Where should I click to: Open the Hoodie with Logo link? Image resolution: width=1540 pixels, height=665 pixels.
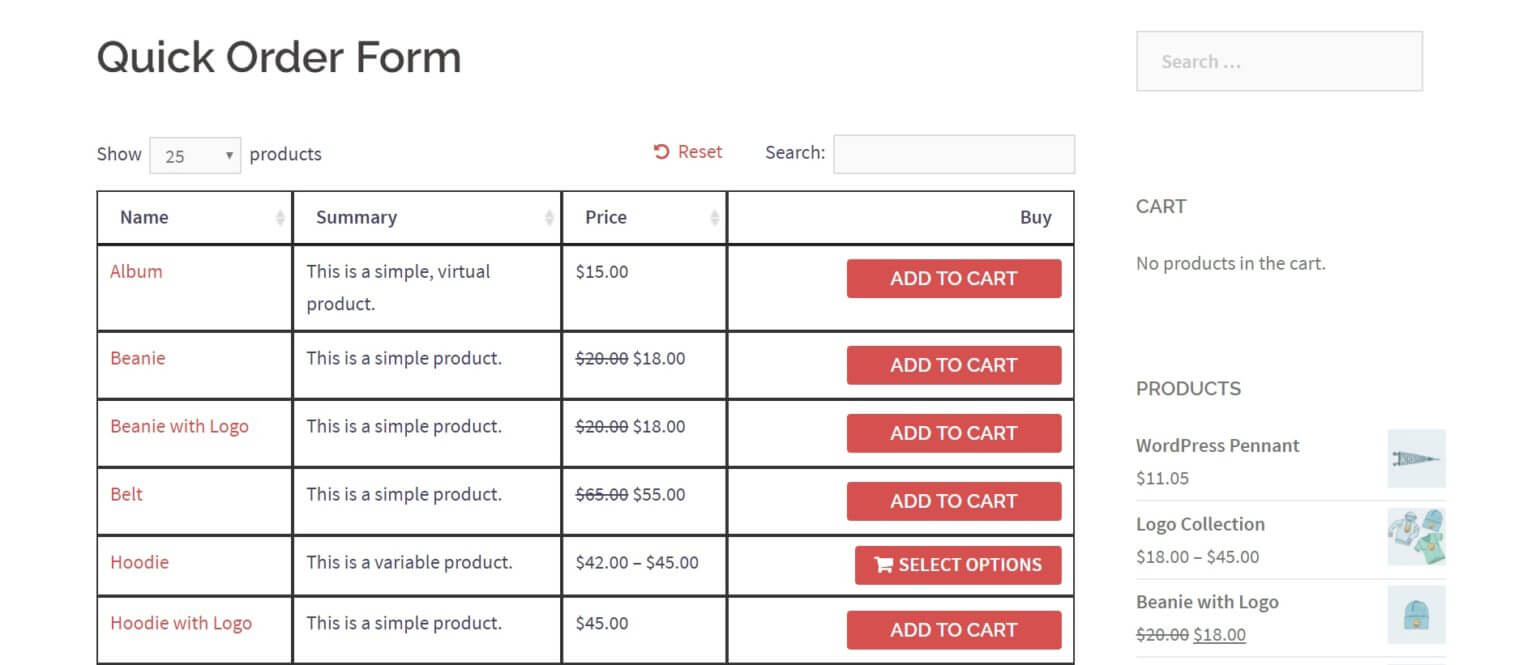click(181, 623)
